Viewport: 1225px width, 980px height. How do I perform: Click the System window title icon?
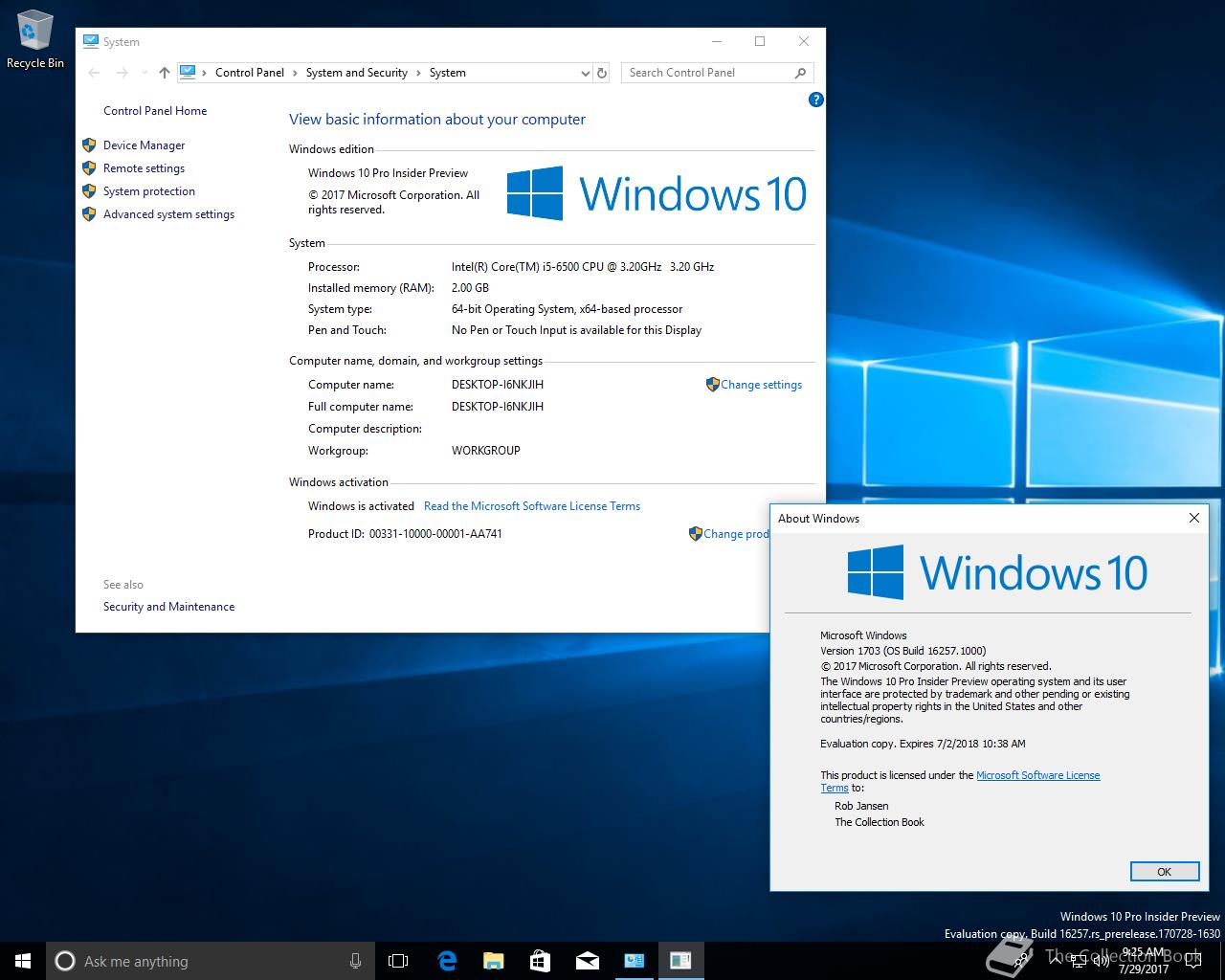91,41
